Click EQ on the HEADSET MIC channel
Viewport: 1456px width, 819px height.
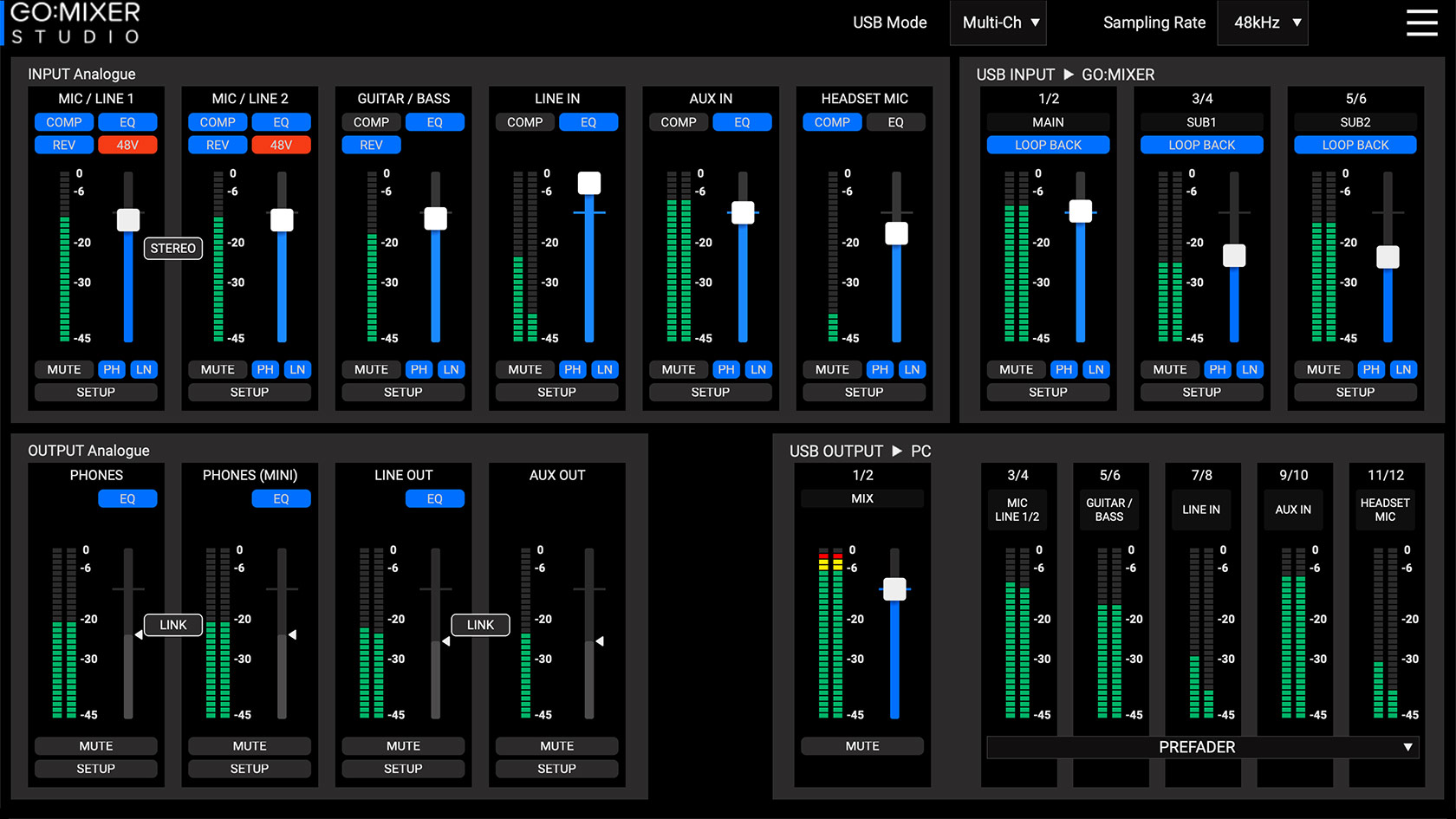tap(895, 122)
